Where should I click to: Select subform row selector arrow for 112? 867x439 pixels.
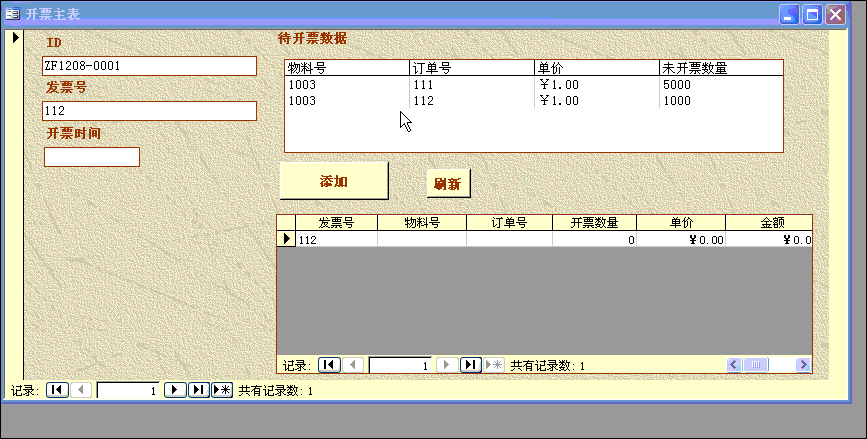286,239
